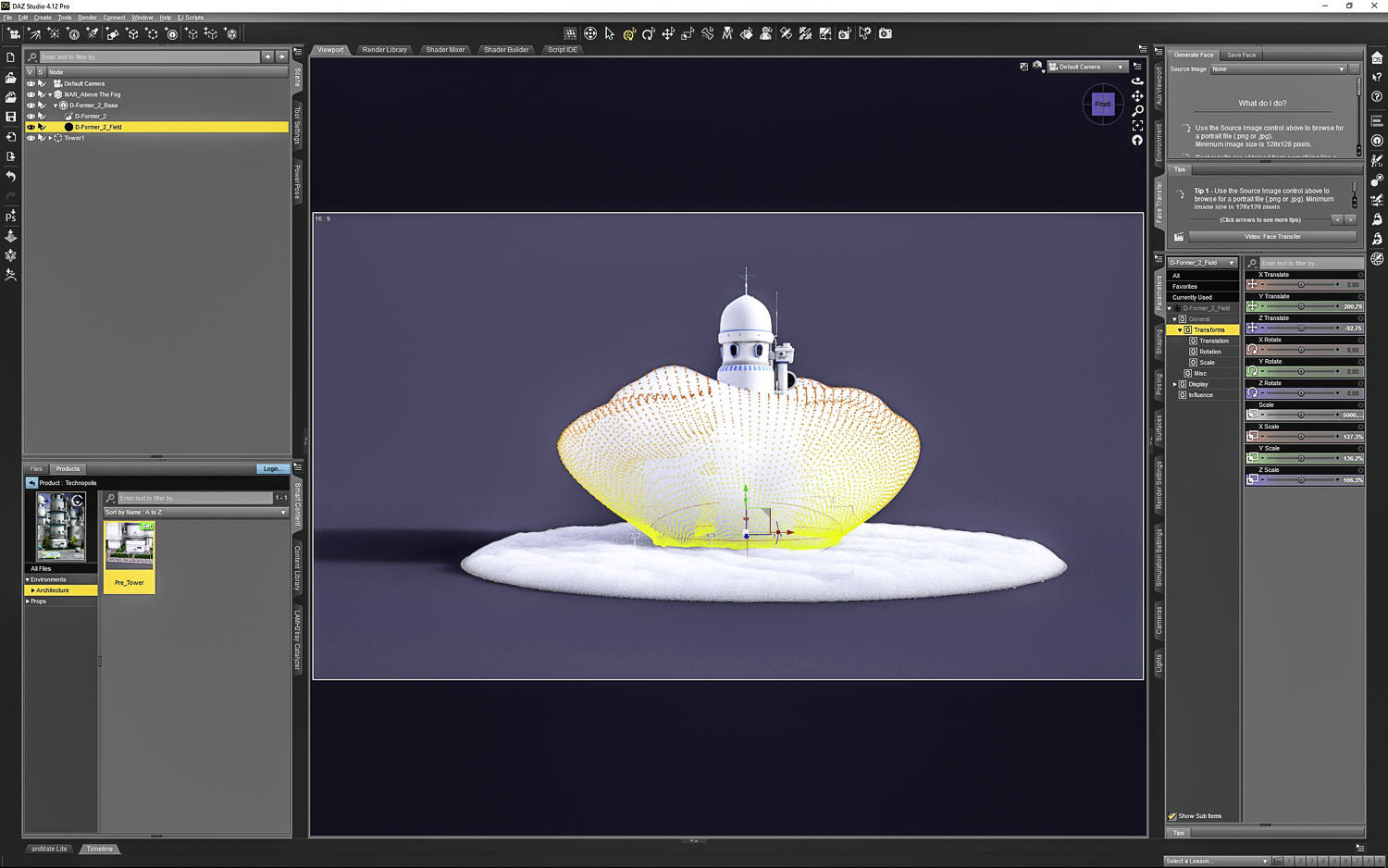This screenshot has width=1388, height=868.
Task: Toggle selectable arrow for Default Camera
Action: pos(41,83)
